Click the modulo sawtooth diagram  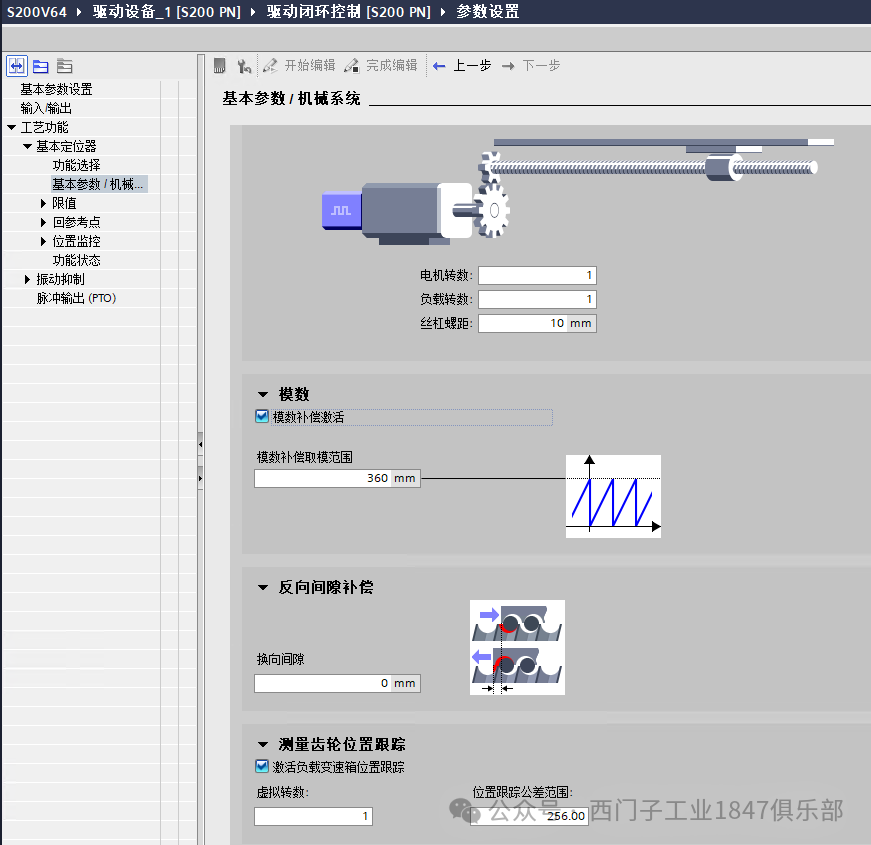[x=613, y=496]
